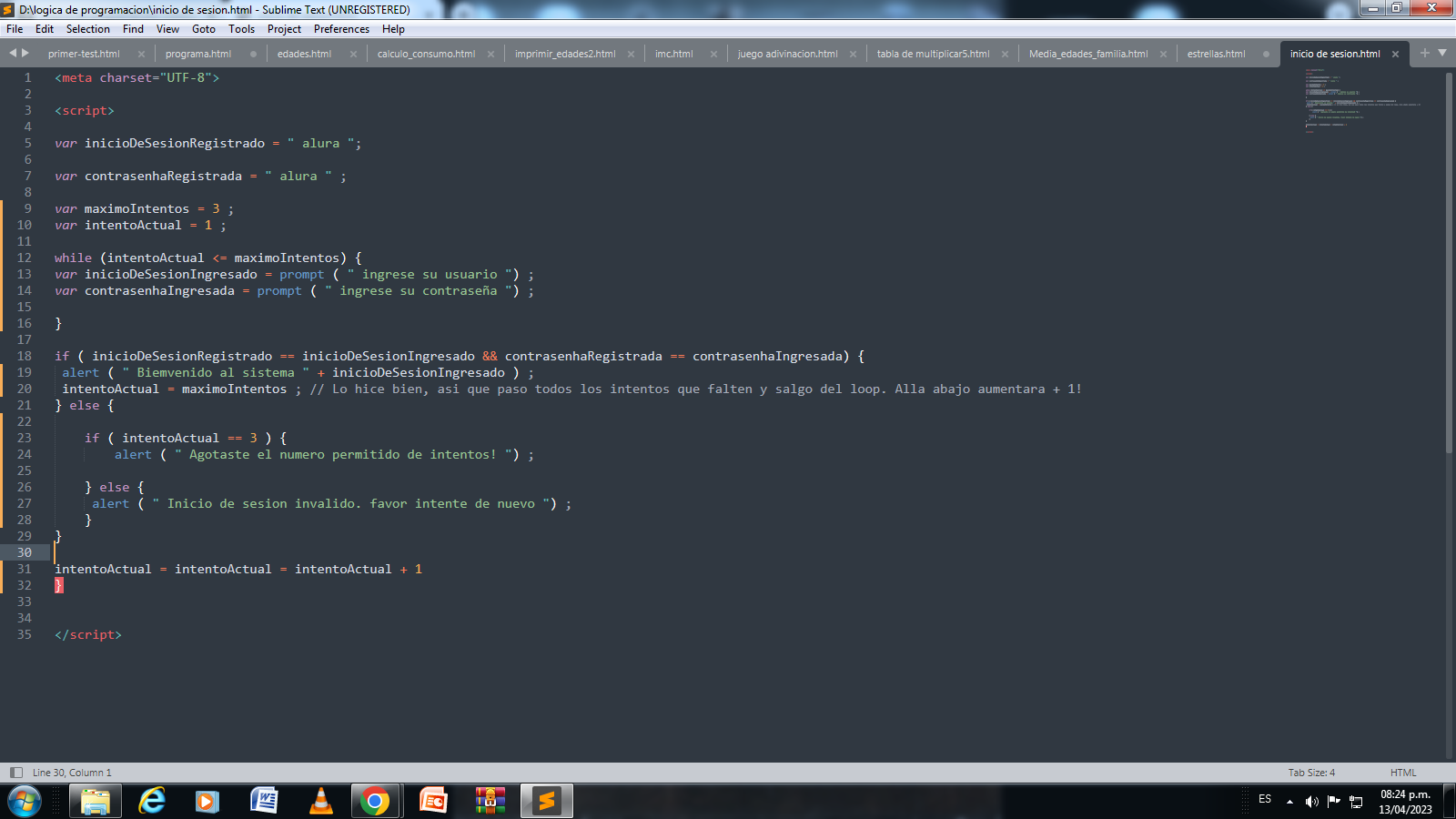Click the minimap code preview
The image size is (1456, 819).
click(x=1361, y=100)
